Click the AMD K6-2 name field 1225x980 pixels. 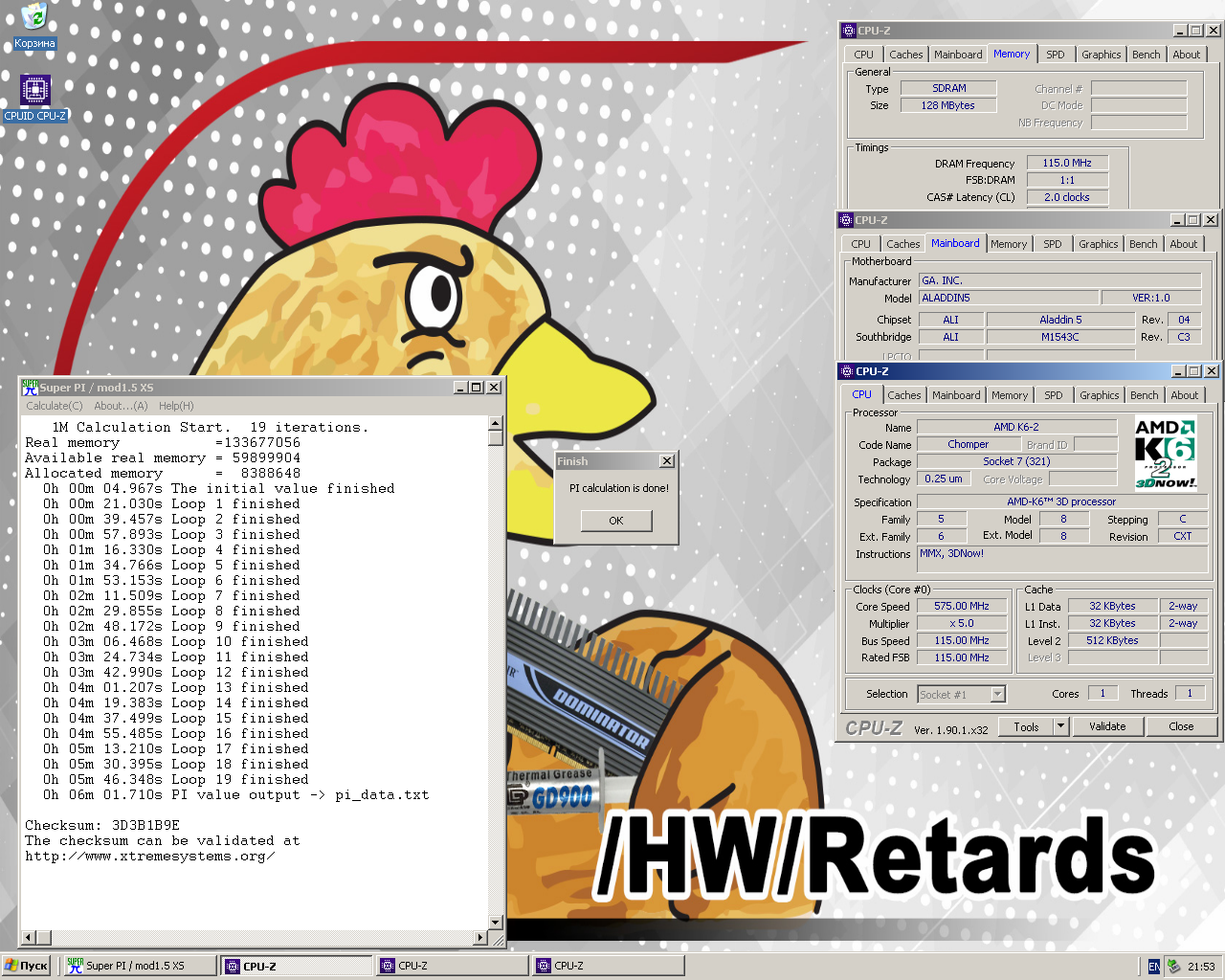pos(1016,427)
